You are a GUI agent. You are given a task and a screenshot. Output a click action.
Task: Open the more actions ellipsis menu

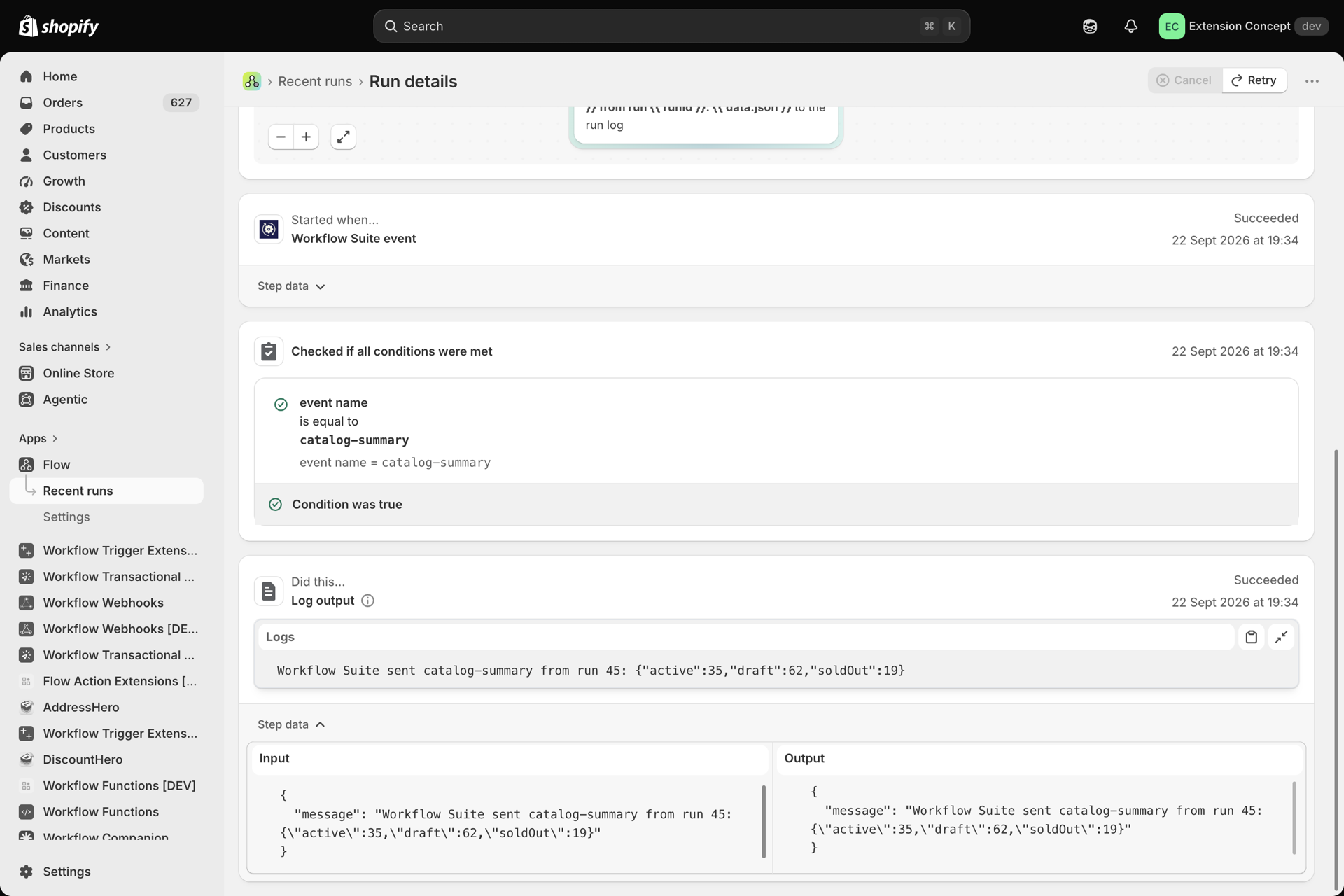point(1312,81)
